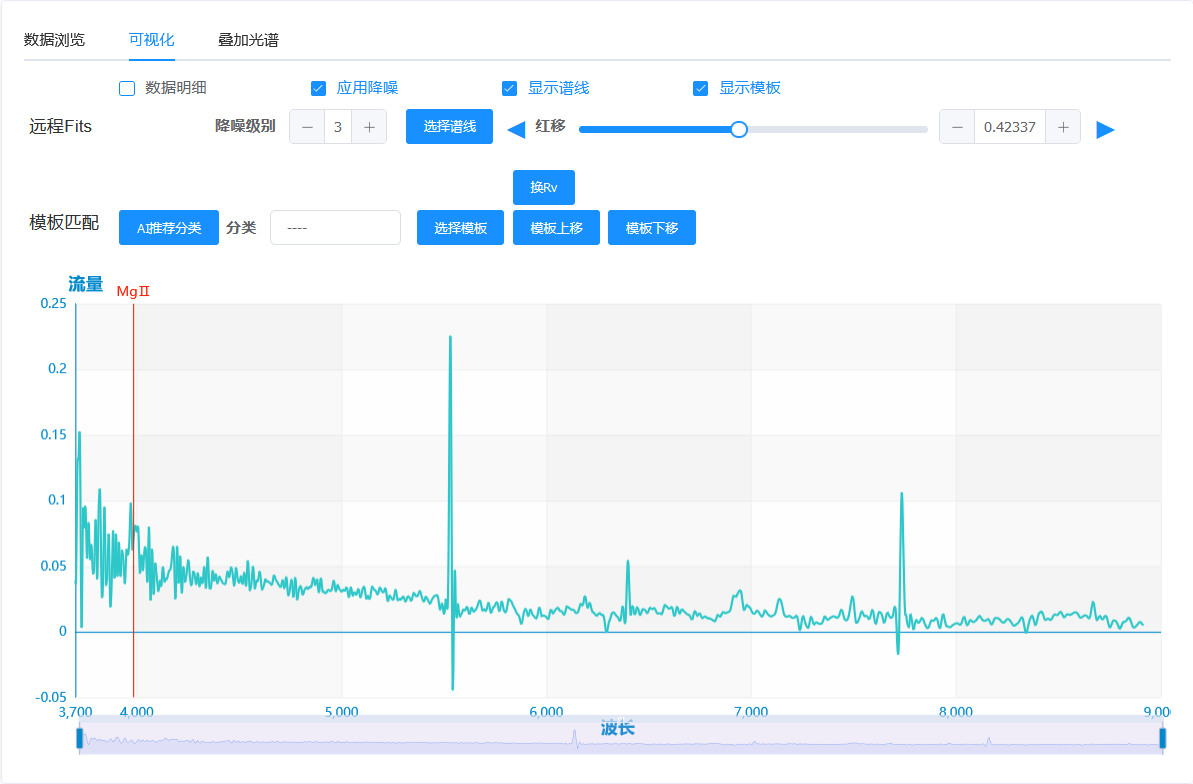Click left handle of wavelength range scrollbar
The width and height of the screenshot is (1193, 784).
[x=80, y=738]
